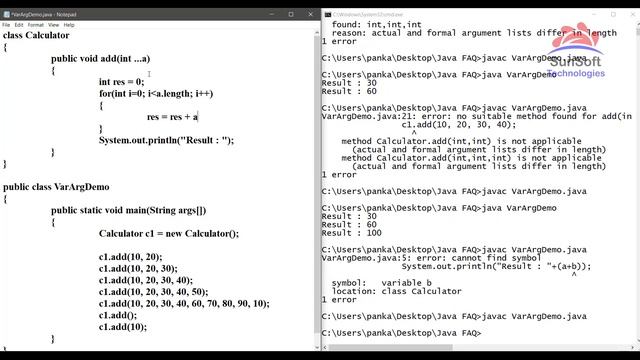
Task: Open the Help menu in Notepad
Action: [69, 25]
